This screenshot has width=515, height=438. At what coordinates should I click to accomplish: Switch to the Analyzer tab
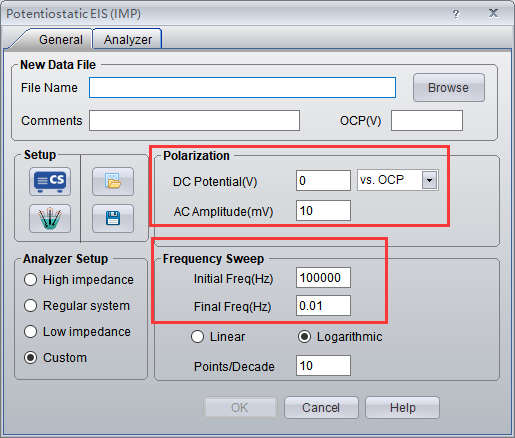point(128,40)
